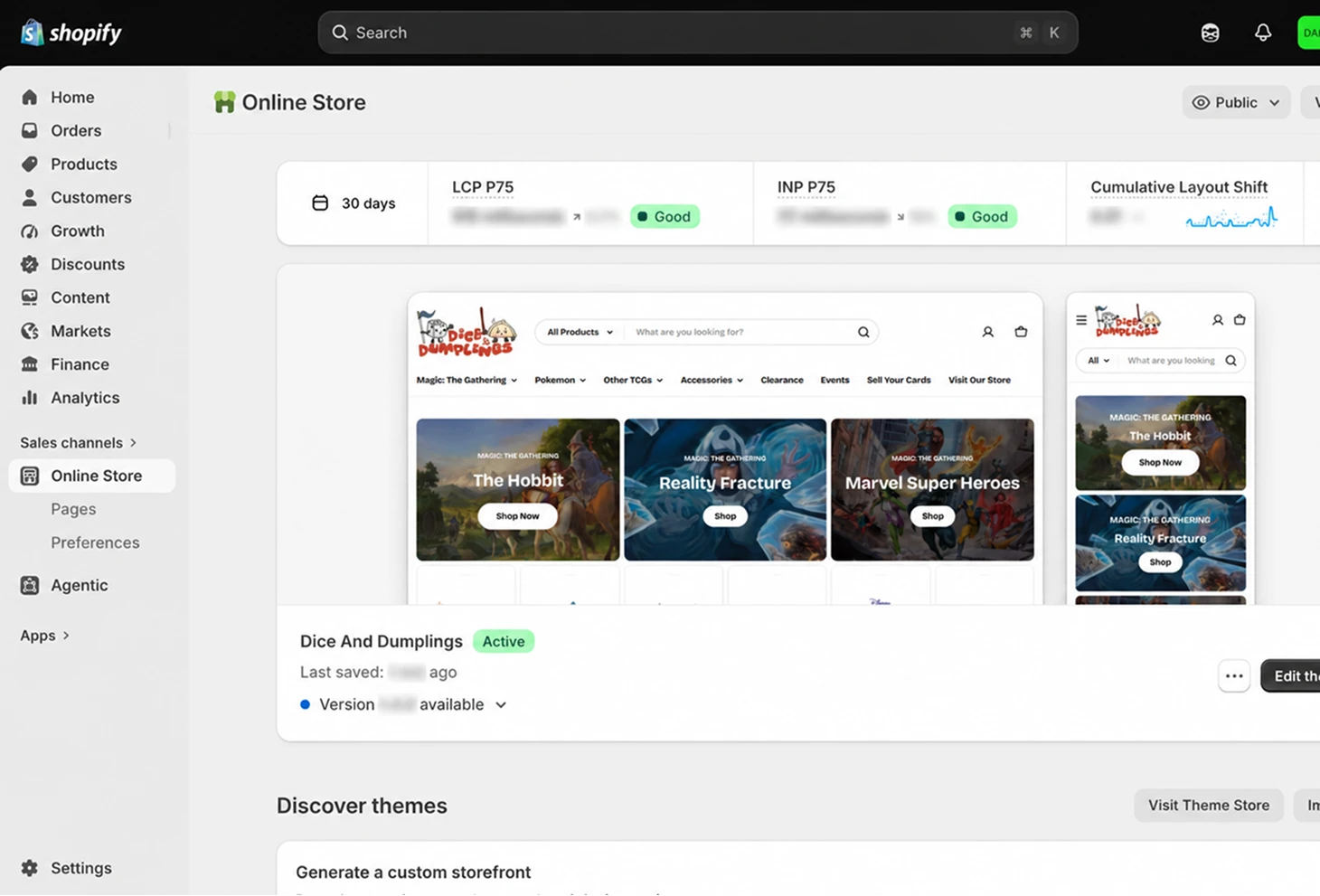Image resolution: width=1320 pixels, height=896 pixels.
Task: Go to Pages under Online Store
Action: pos(73,509)
